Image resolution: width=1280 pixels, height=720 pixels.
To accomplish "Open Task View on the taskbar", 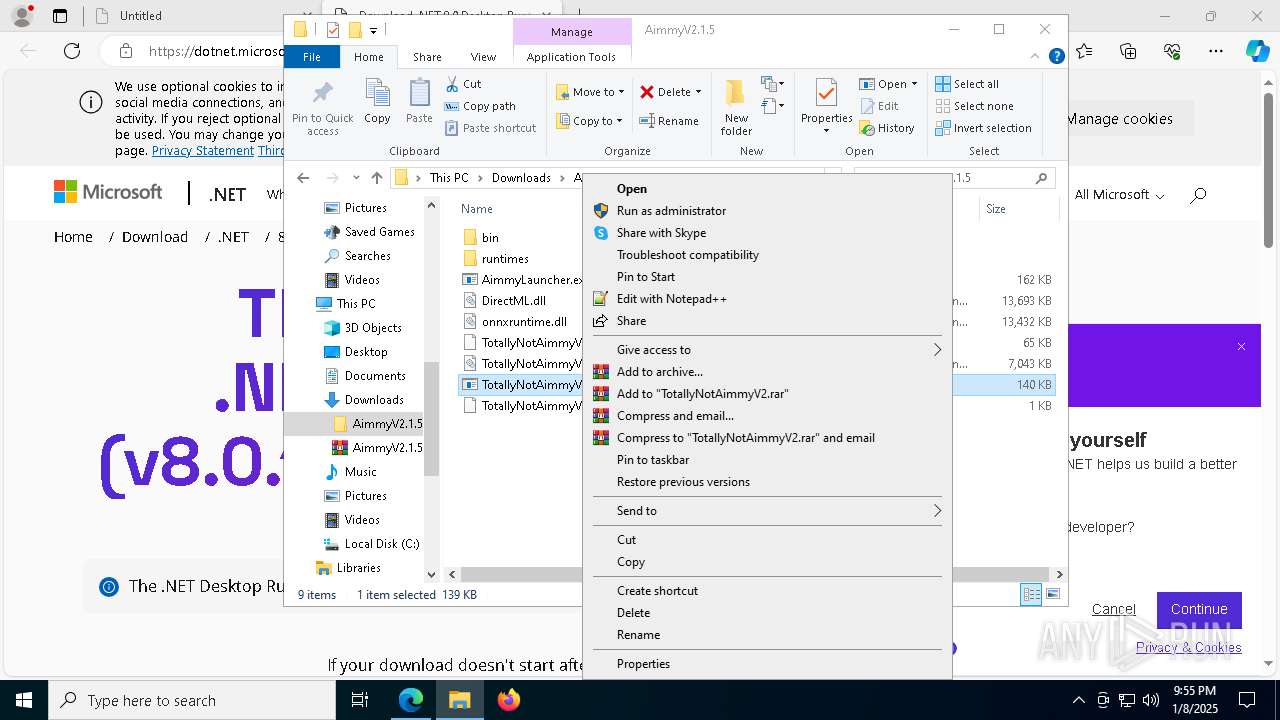I will coord(360,701).
